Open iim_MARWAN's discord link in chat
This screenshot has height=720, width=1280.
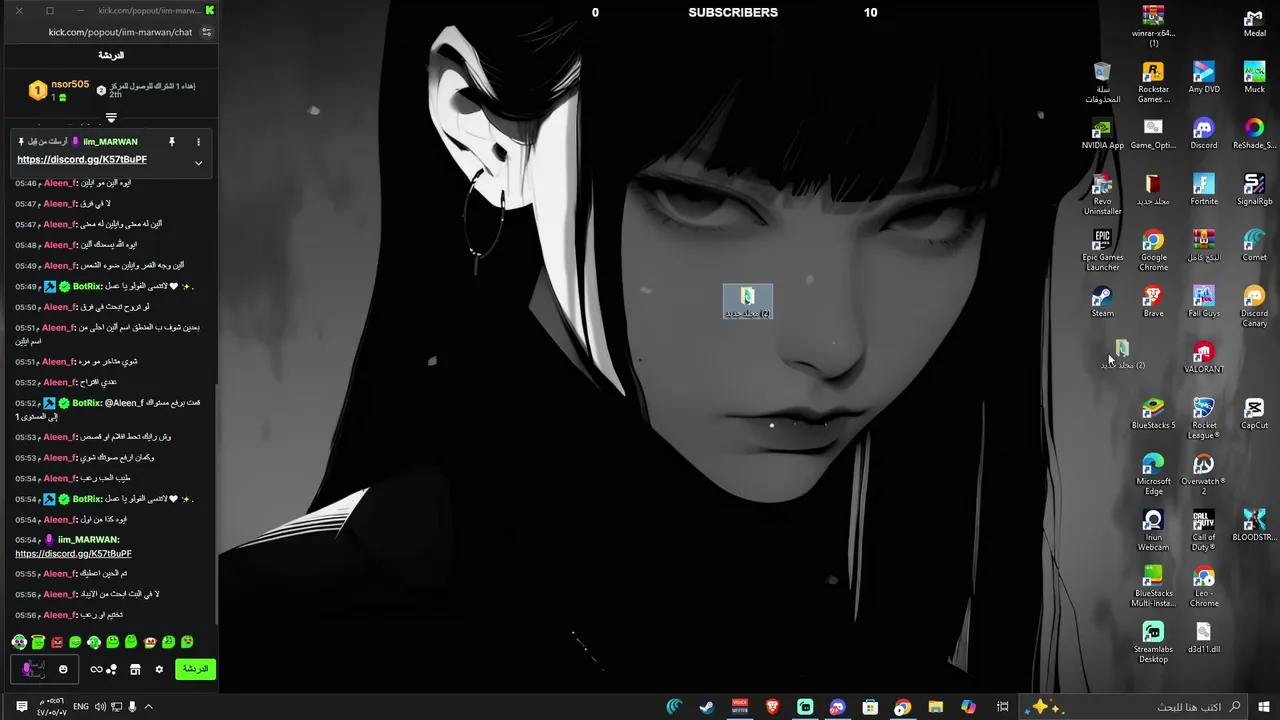[x=73, y=553]
